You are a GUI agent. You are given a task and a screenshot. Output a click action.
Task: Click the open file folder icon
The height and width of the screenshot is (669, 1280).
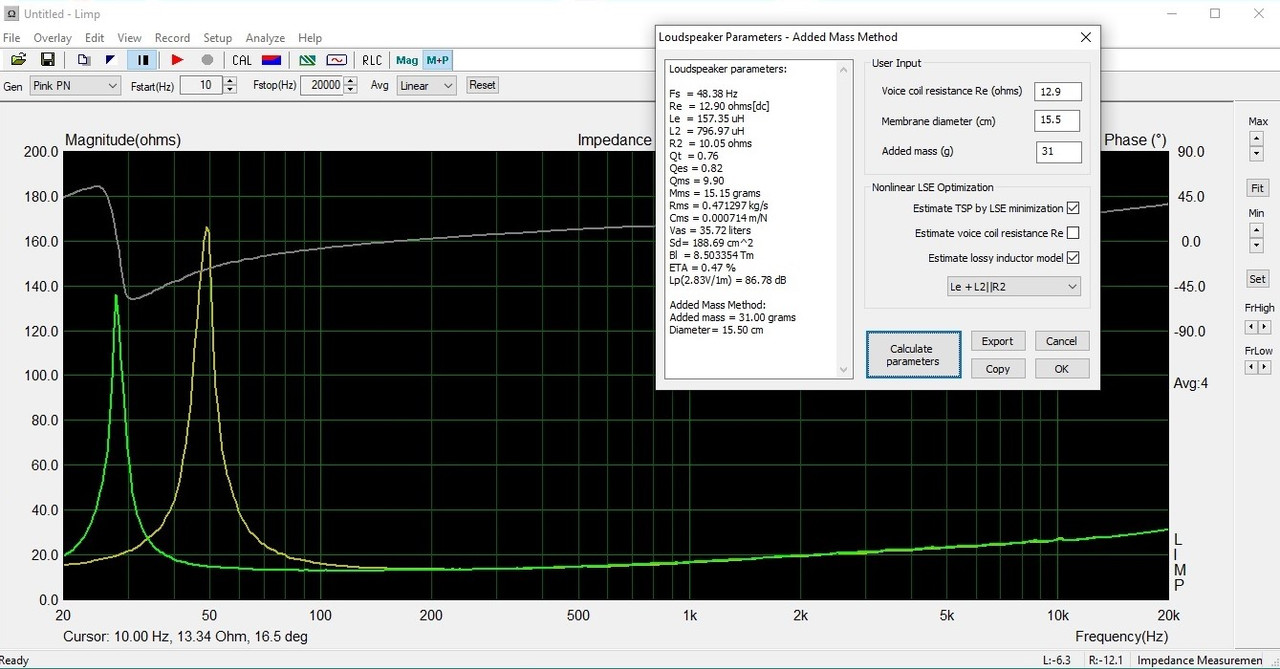click(19, 60)
